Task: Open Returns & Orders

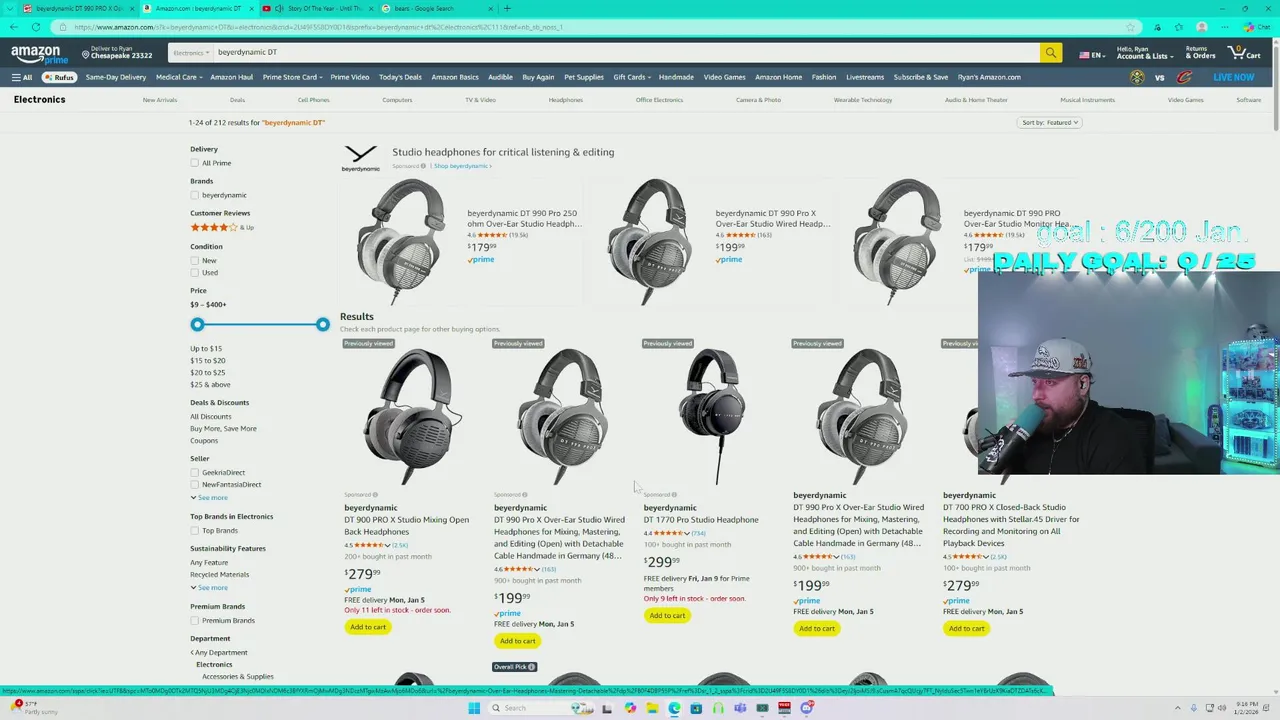Action: coord(1200,53)
